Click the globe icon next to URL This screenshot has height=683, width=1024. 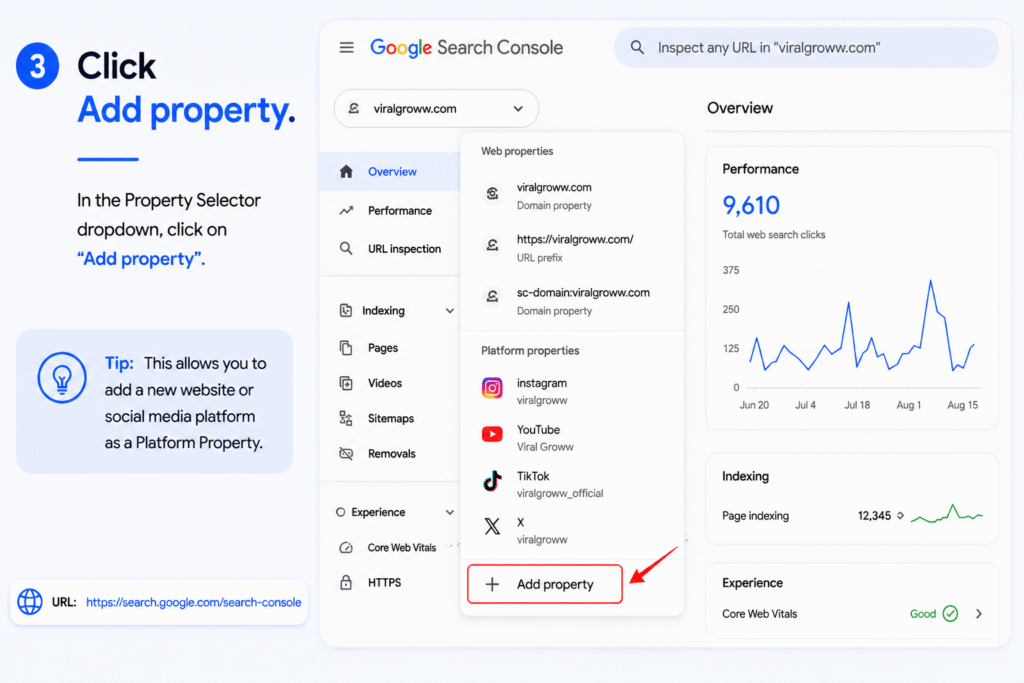[x=30, y=601]
